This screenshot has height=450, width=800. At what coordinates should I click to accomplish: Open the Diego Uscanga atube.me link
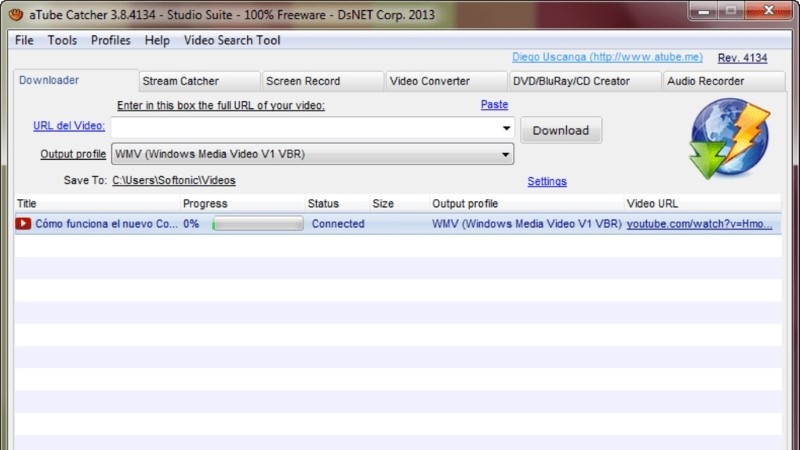coord(607,57)
